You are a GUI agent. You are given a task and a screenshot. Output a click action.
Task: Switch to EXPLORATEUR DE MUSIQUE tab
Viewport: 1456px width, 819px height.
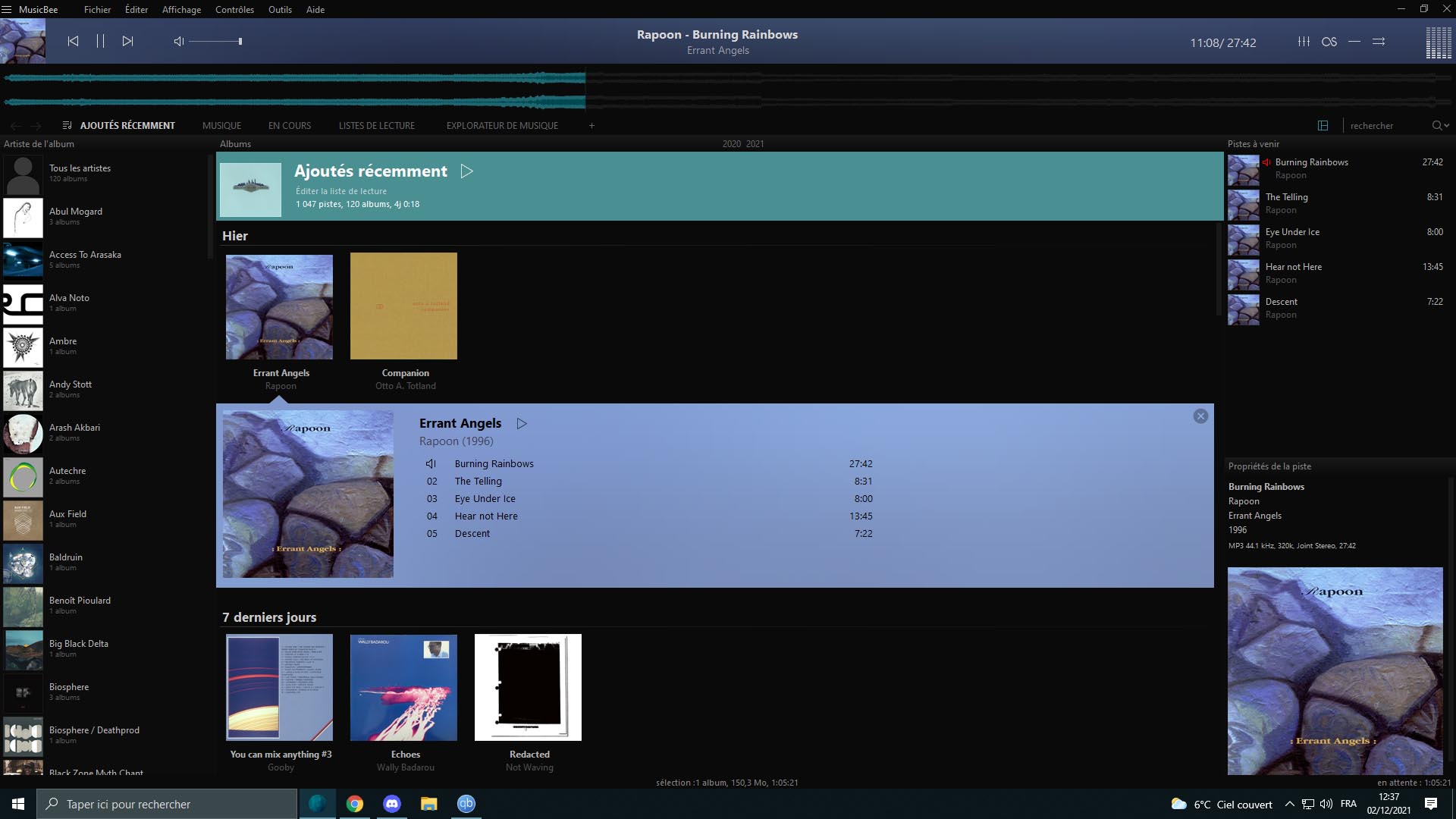point(502,126)
